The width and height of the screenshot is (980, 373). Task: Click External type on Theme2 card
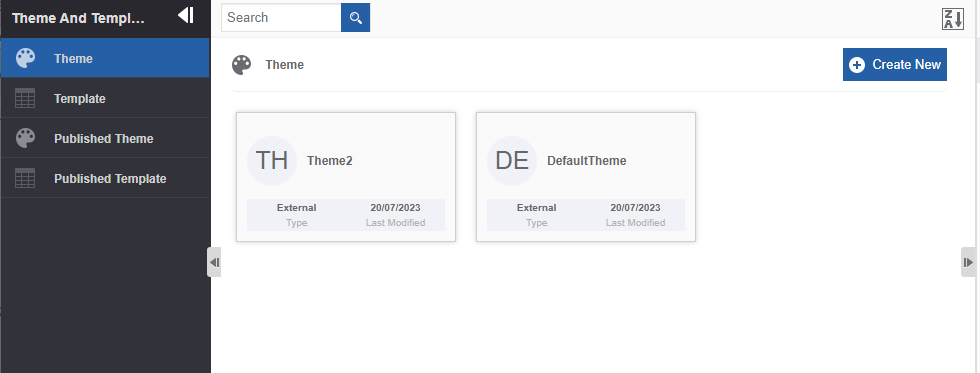pyautogui.click(x=296, y=207)
